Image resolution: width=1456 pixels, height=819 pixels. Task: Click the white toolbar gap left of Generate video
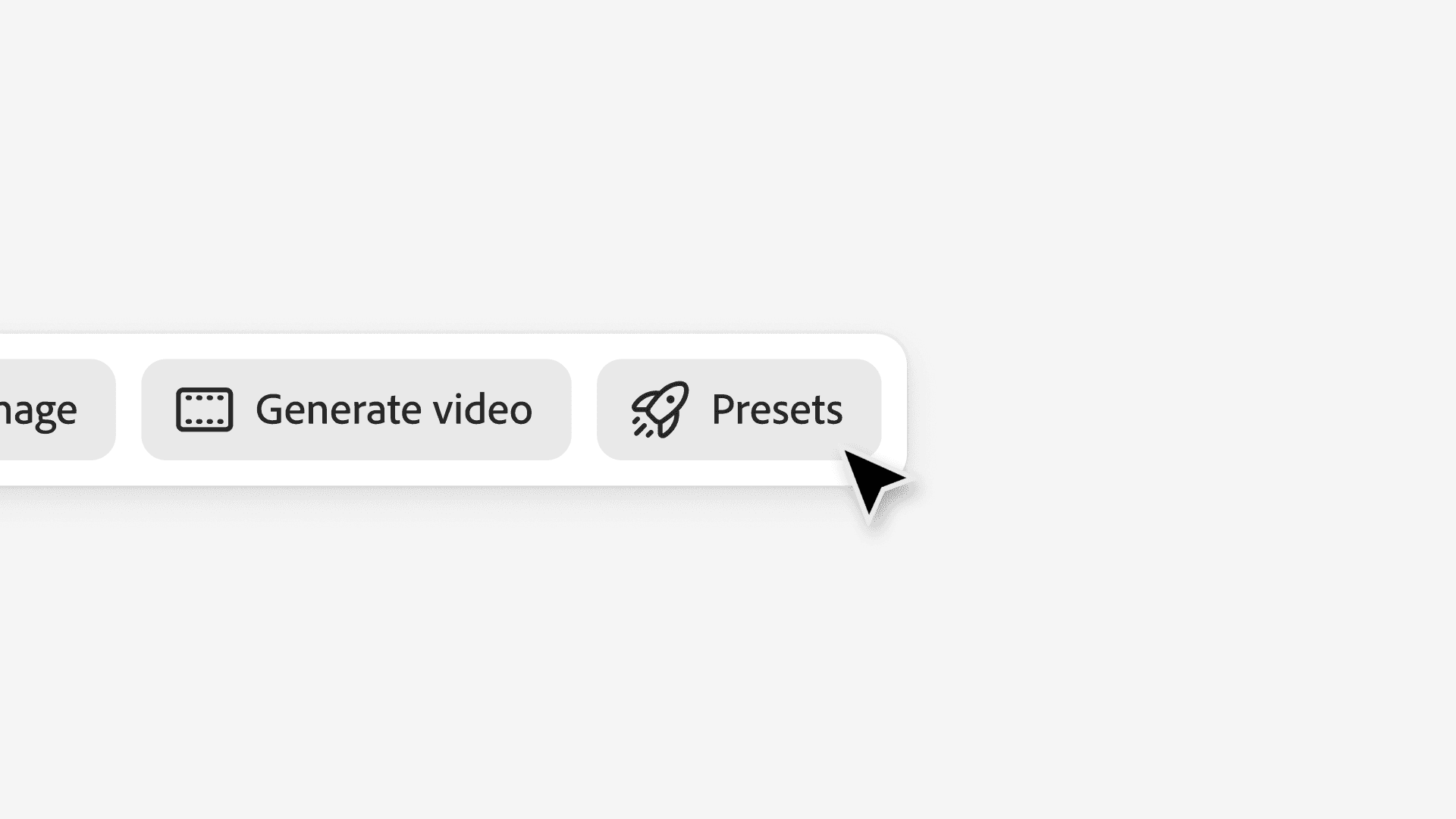[129, 409]
